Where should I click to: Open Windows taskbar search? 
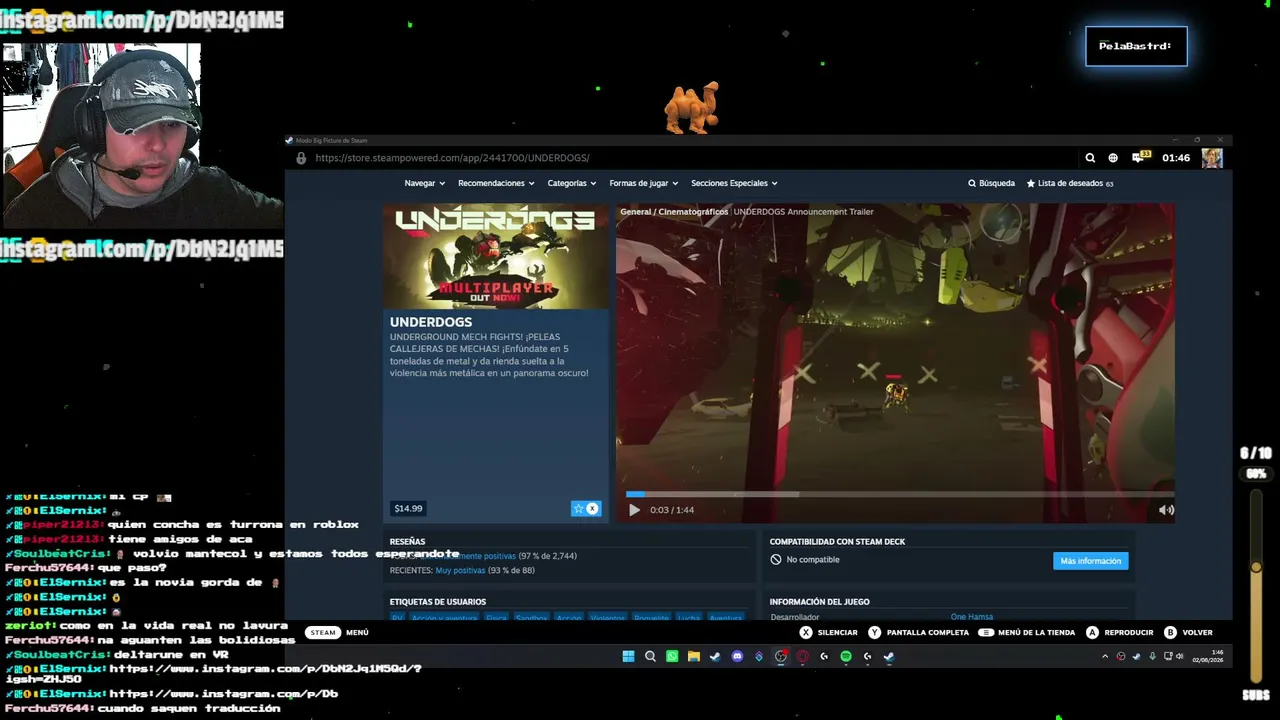(x=650, y=657)
